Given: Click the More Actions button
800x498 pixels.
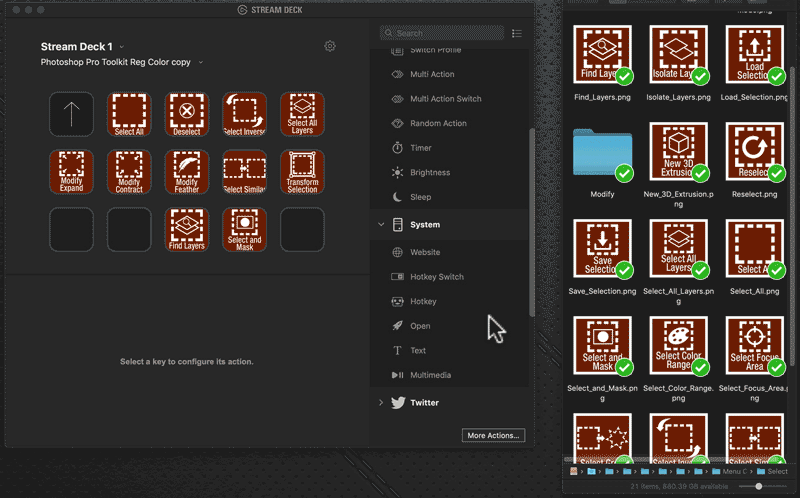Looking at the screenshot, I should [x=493, y=435].
